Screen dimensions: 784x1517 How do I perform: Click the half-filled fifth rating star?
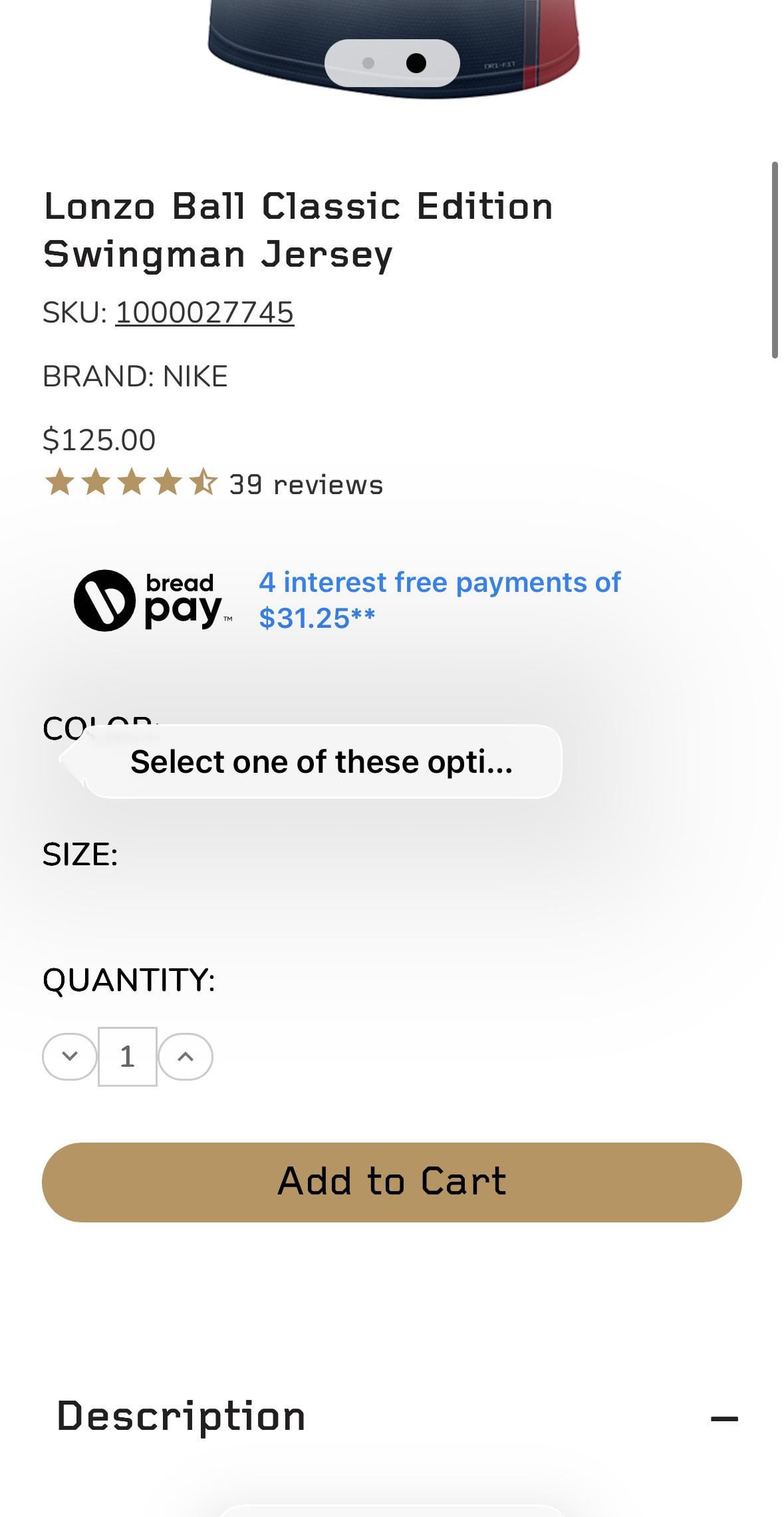click(203, 482)
